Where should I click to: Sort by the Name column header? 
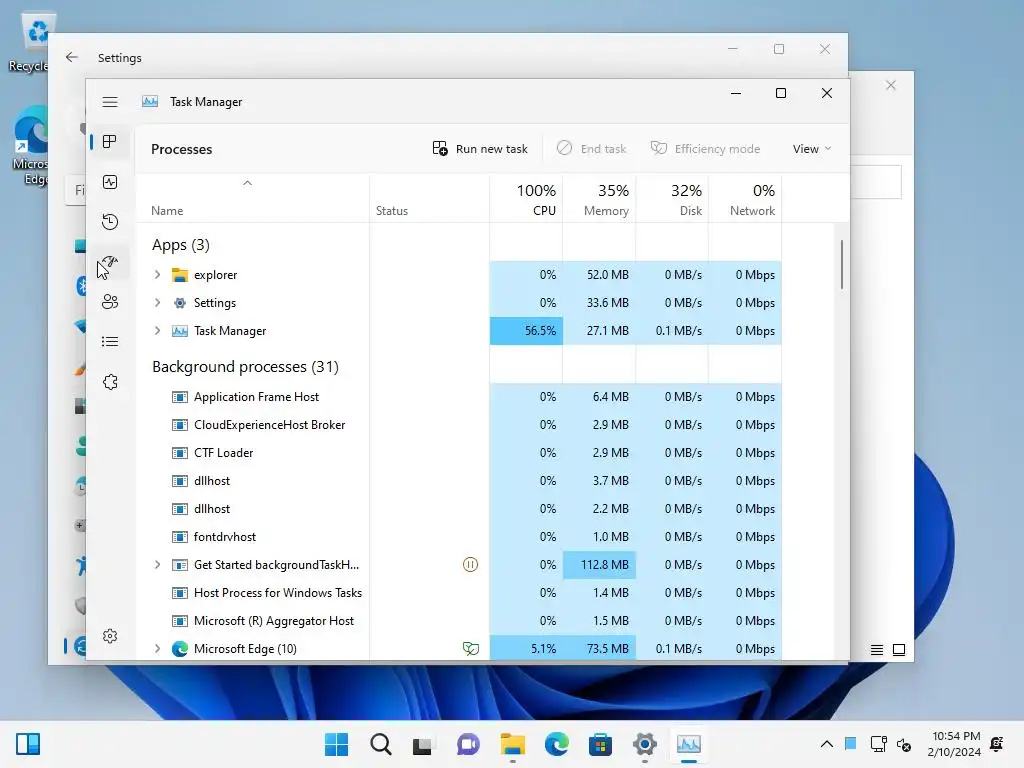click(x=252, y=199)
